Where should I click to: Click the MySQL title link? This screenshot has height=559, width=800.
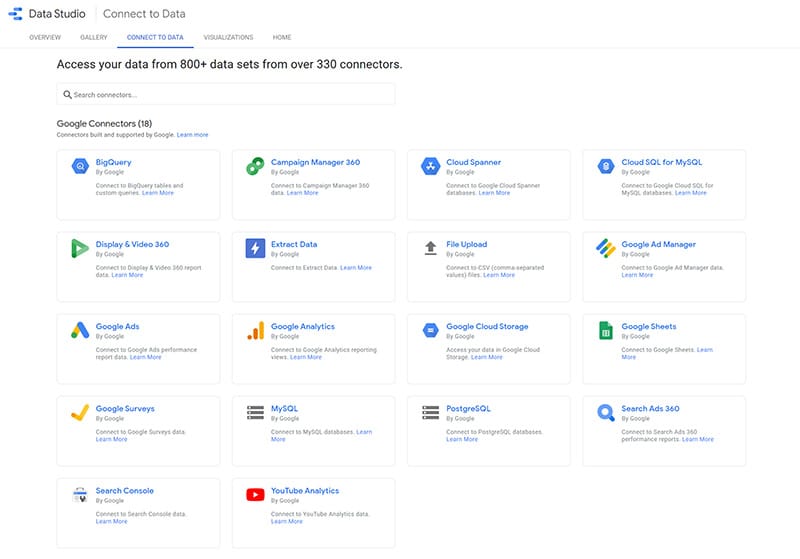tap(284, 409)
